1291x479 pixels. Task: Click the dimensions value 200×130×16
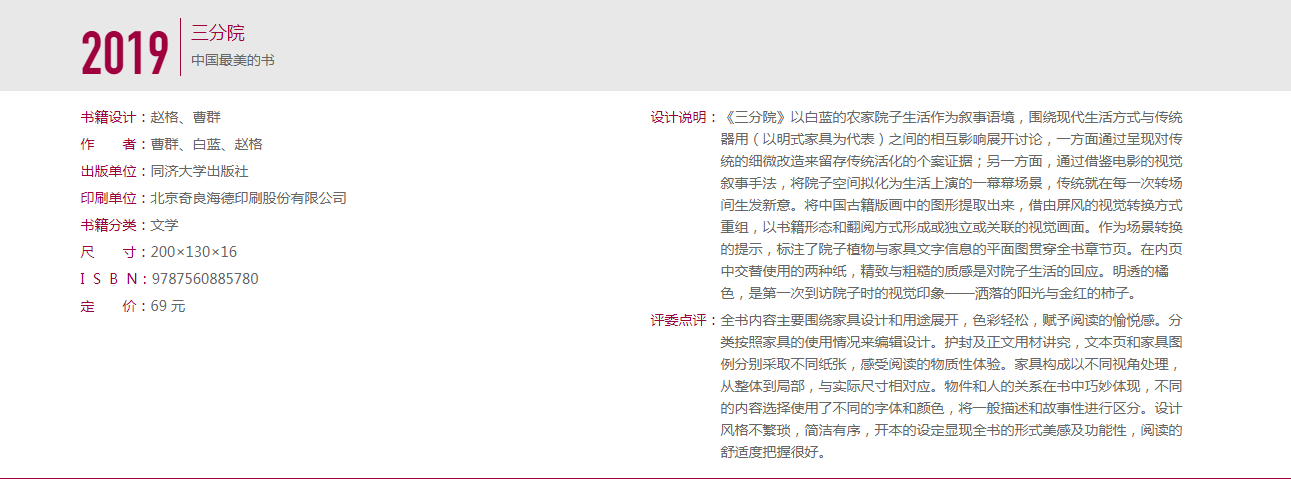(x=194, y=252)
